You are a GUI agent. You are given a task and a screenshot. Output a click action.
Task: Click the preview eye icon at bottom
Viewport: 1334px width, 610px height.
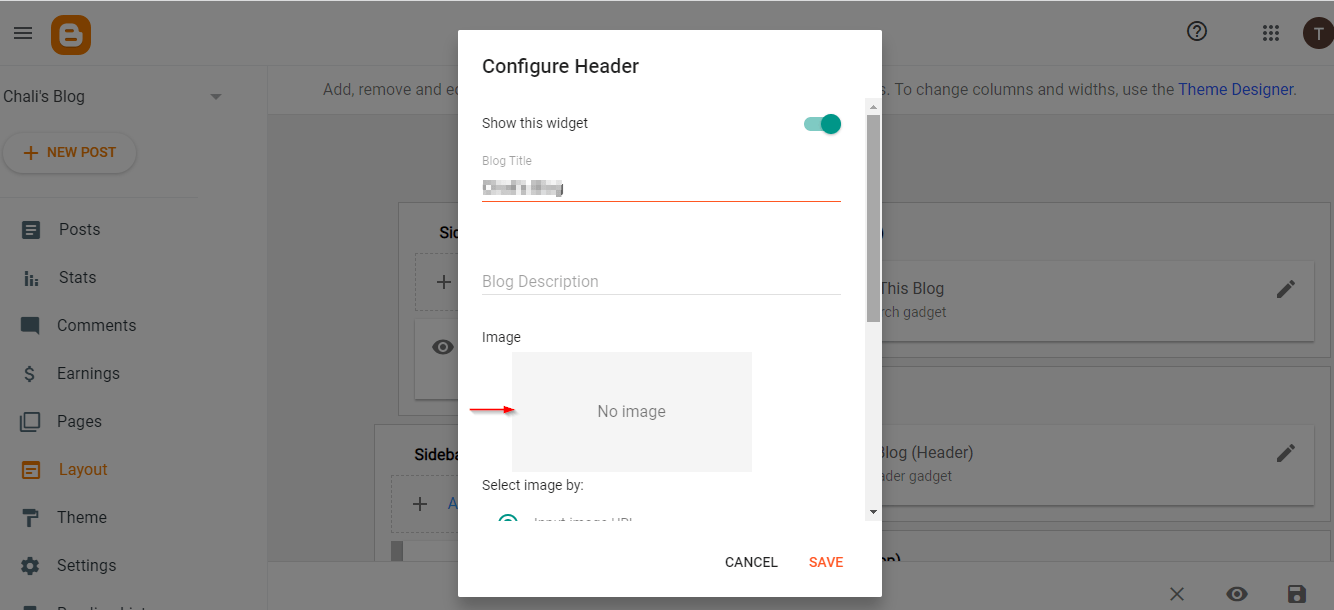coord(1237,594)
